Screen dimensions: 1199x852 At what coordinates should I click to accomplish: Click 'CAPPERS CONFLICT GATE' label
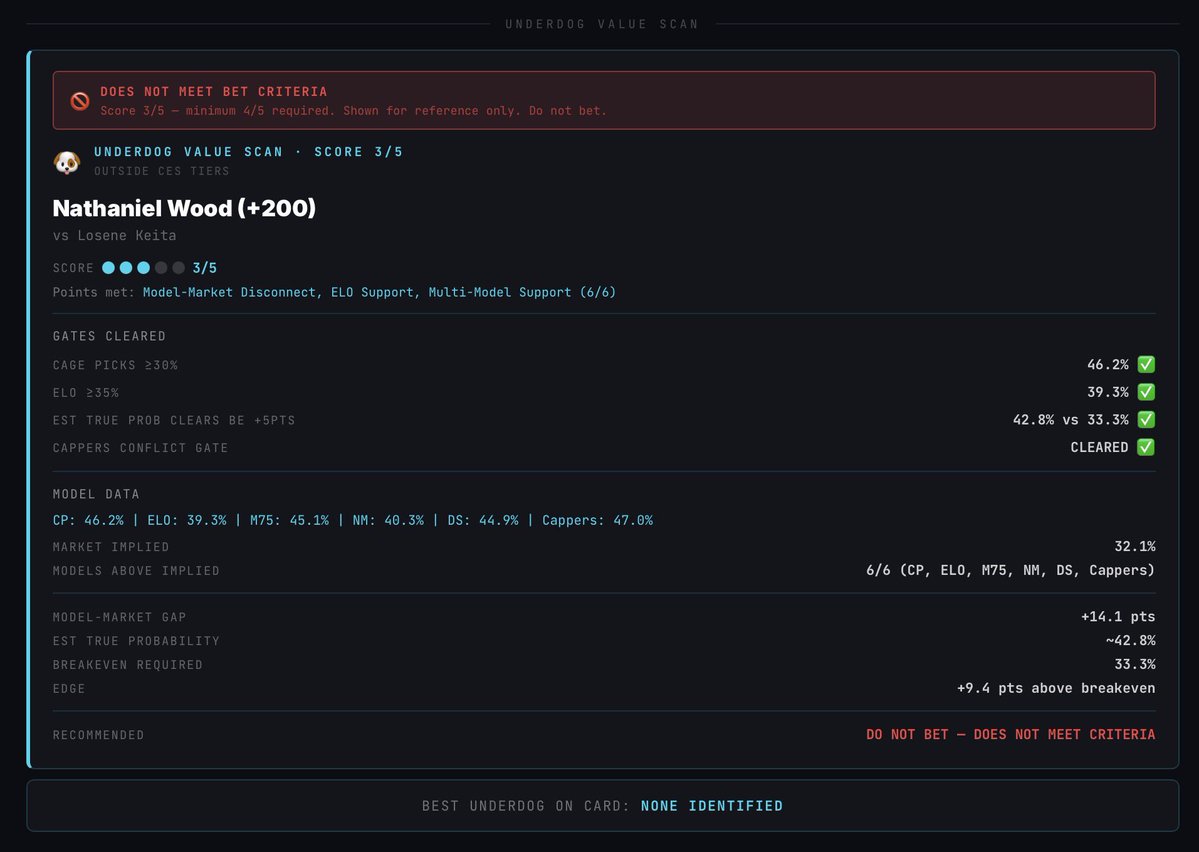point(141,447)
